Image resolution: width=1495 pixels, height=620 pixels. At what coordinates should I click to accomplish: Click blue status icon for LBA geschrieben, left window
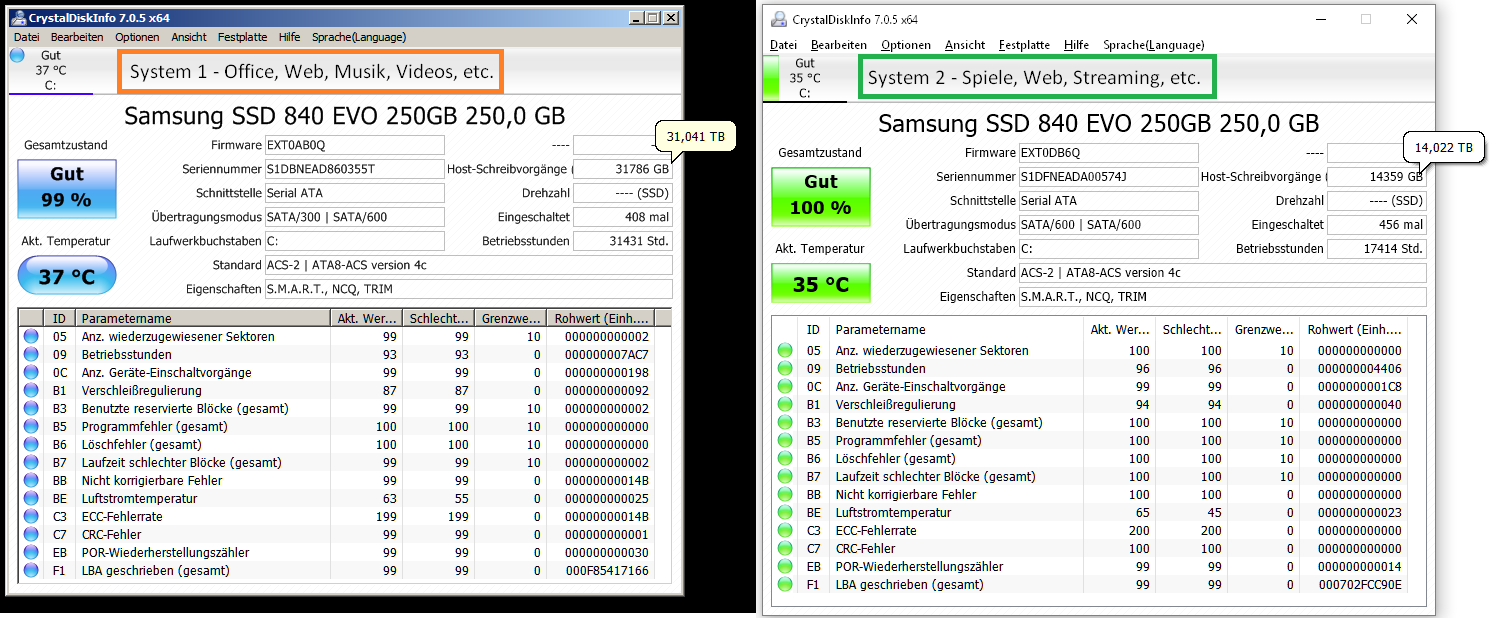click(31, 571)
